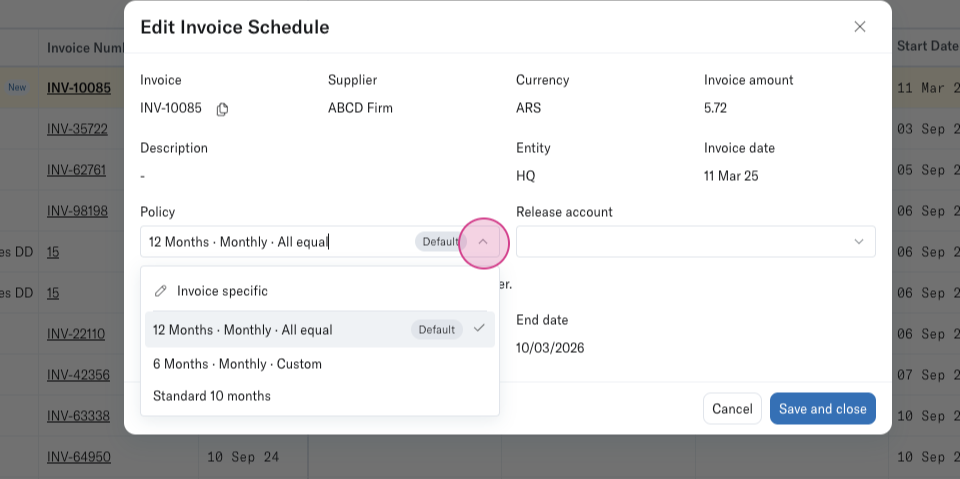
Task: Click the Start Date column header
Action: [x=926, y=47]
